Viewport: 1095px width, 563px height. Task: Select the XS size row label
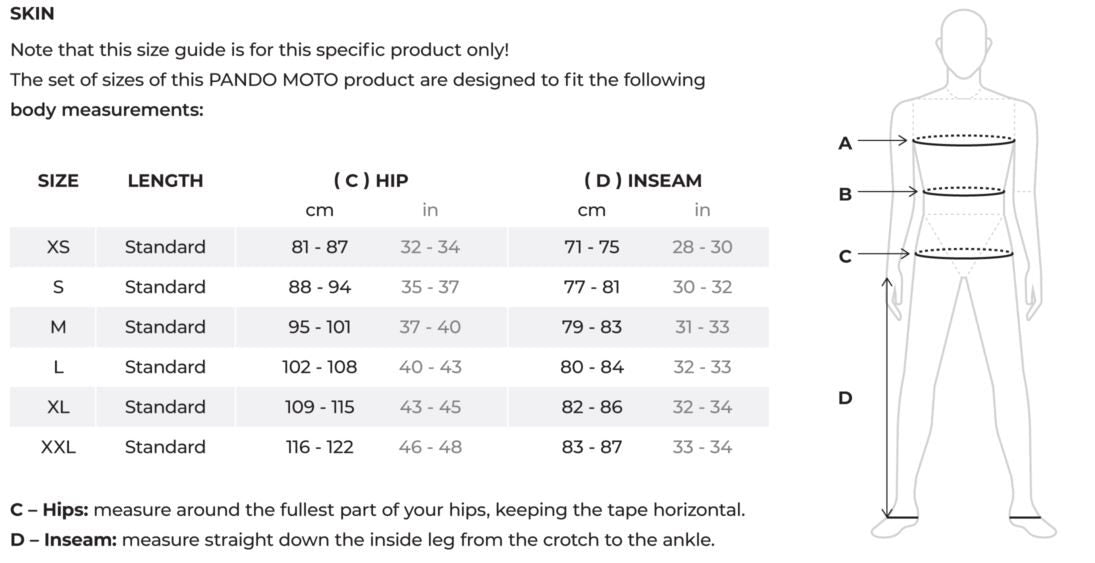pyautogui.click(x=58, y=247)
